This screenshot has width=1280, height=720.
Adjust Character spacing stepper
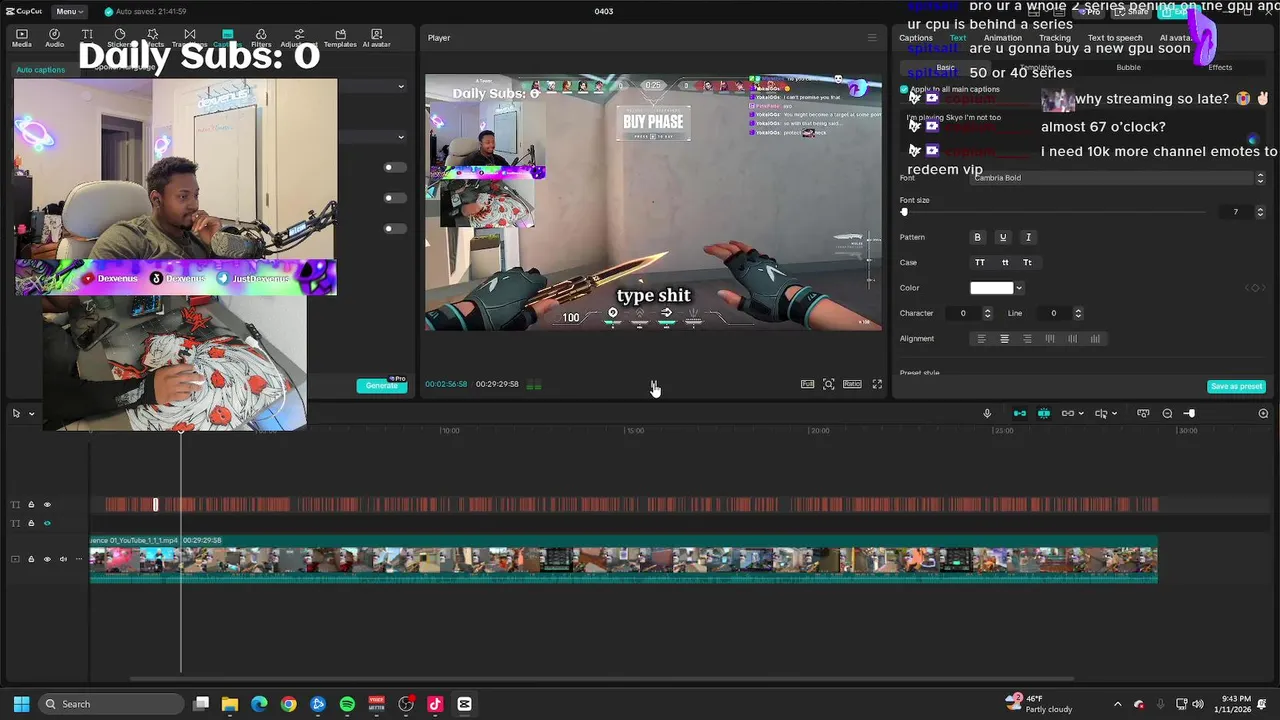coord(987,313)
